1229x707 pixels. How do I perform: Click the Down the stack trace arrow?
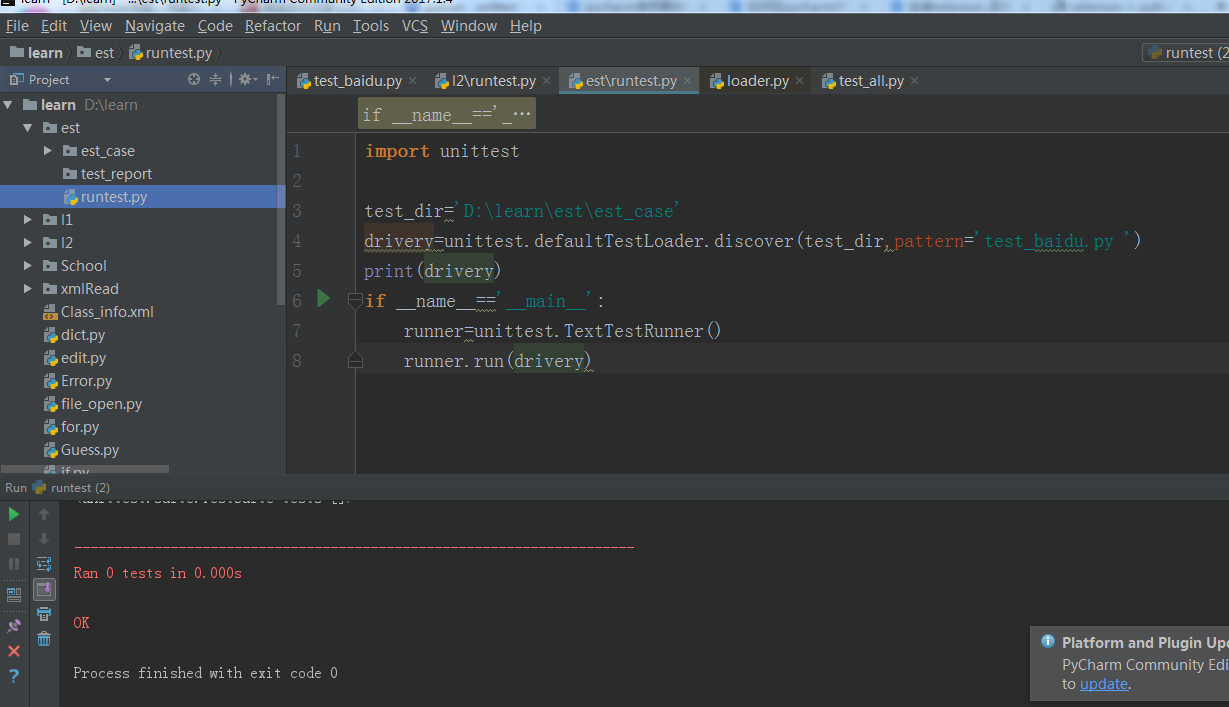(x=44, y=539)
